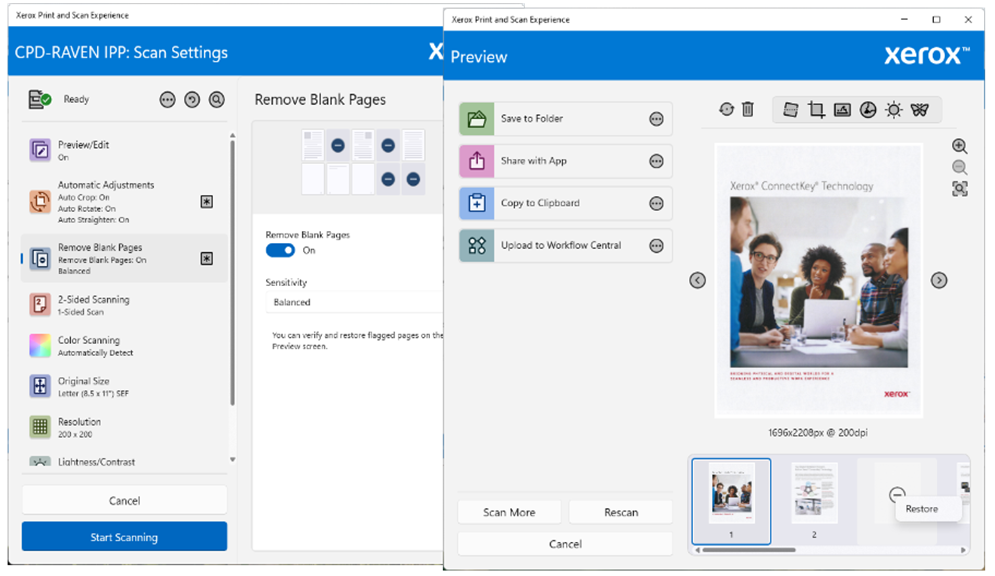This screenshot has height=576, width=995.
Task: Click Save to Folder
Action: click(x=565, y=119)
